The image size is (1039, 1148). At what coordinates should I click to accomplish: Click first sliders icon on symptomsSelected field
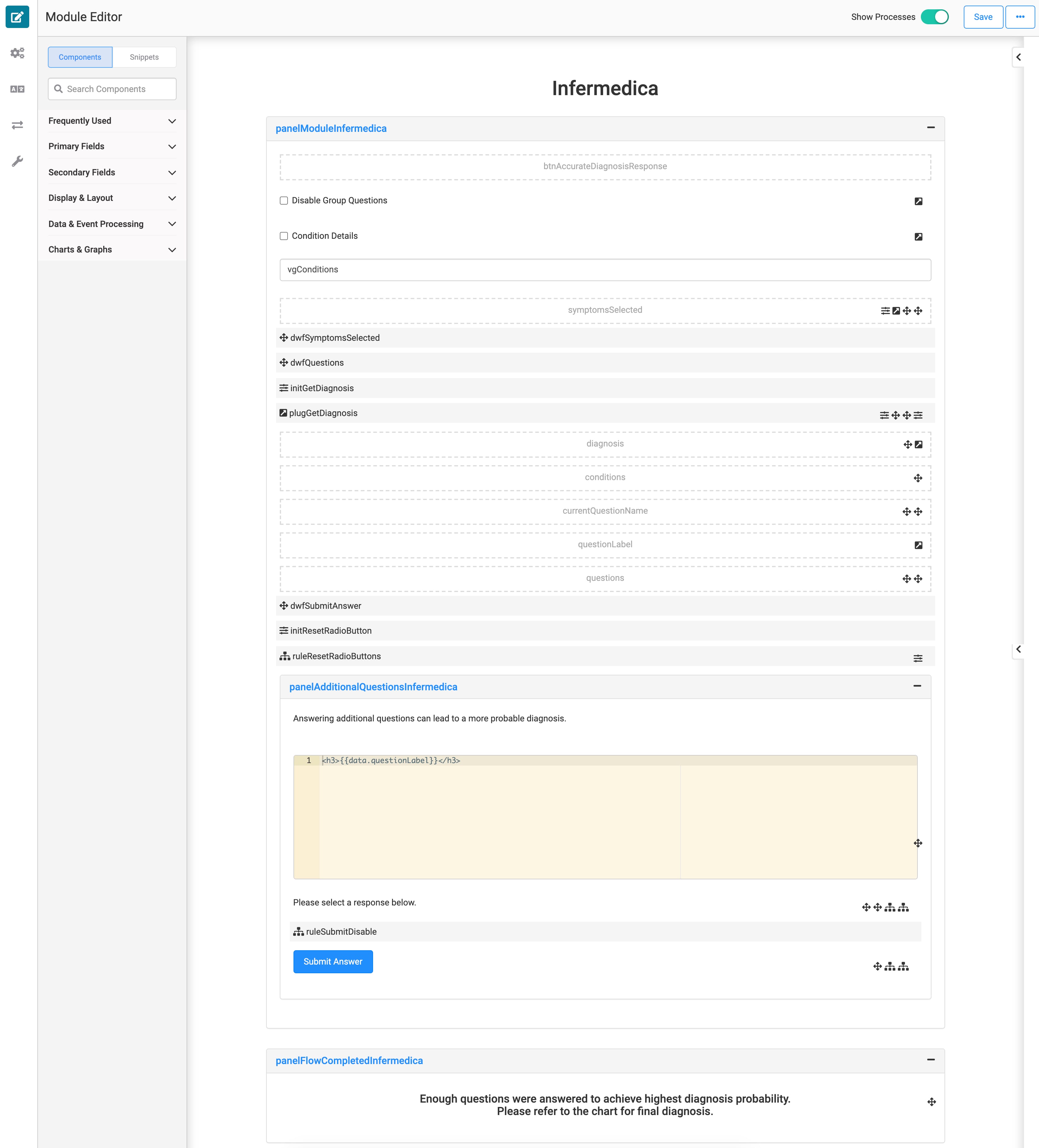(885, 311)
